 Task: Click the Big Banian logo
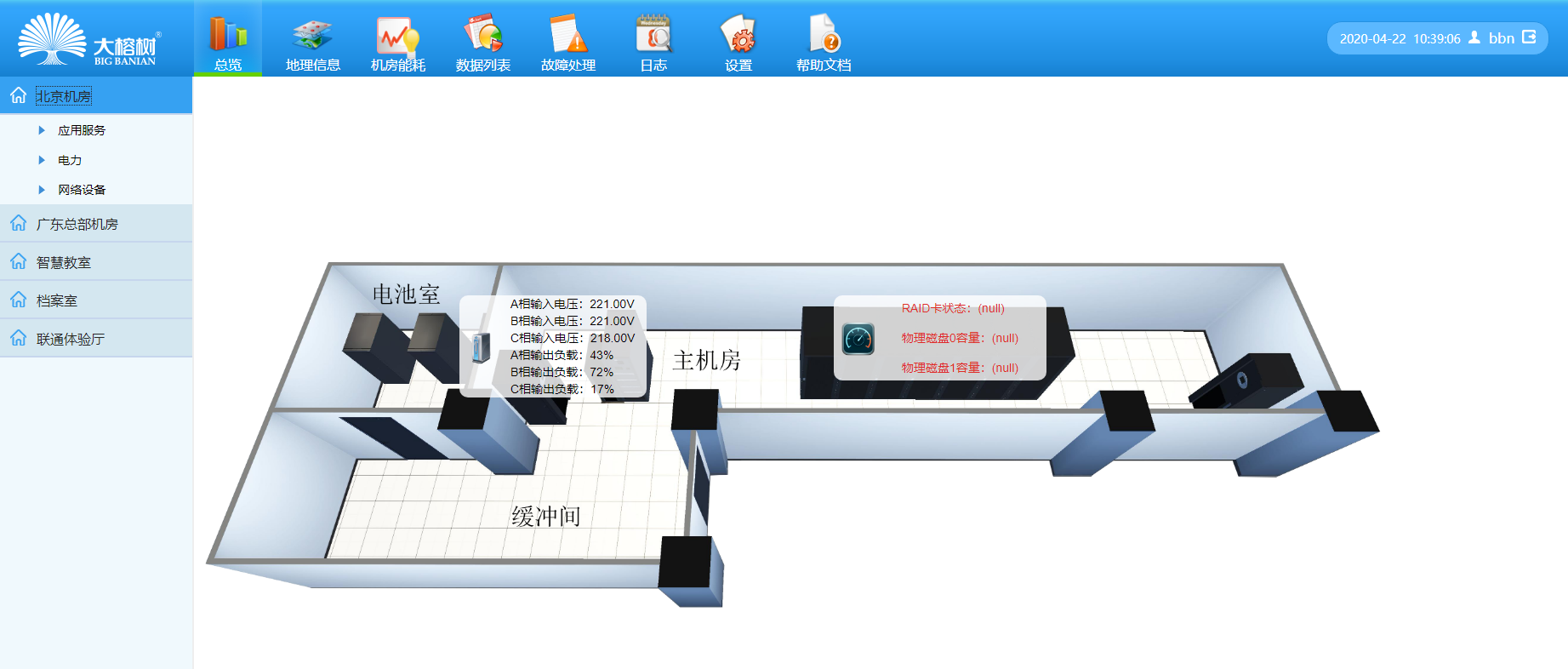tap(88, 39)
